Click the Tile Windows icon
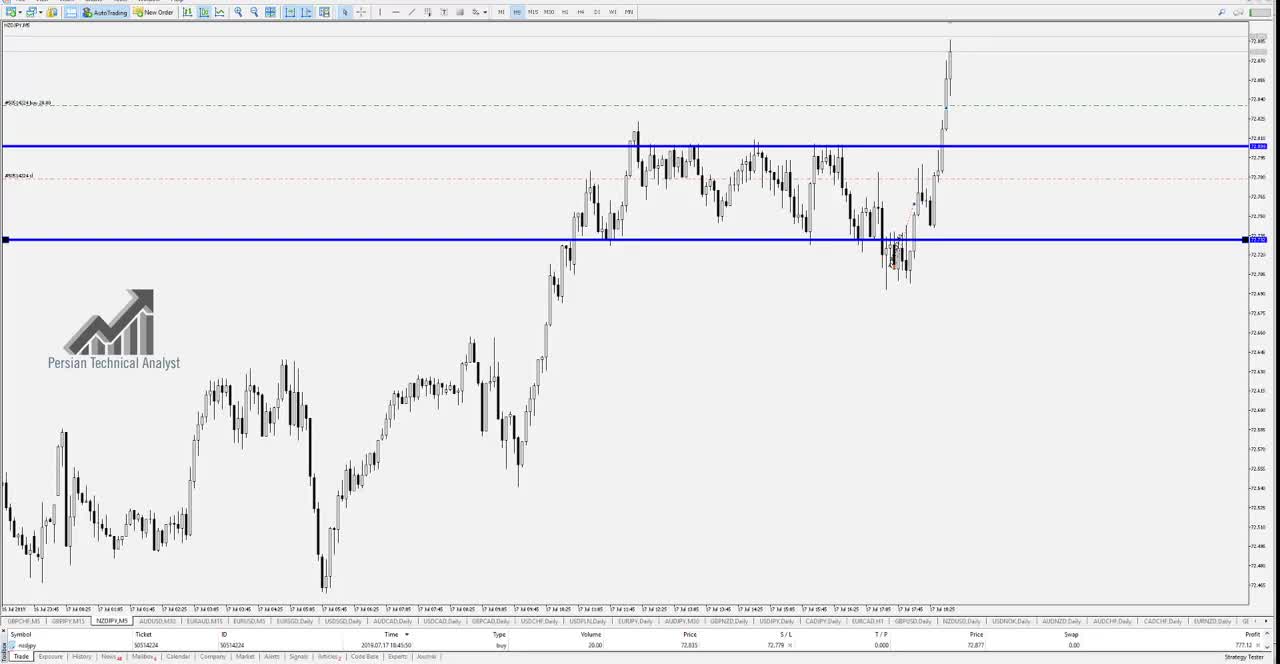This screenshot has width=1280, height=664. click(270, 12)
